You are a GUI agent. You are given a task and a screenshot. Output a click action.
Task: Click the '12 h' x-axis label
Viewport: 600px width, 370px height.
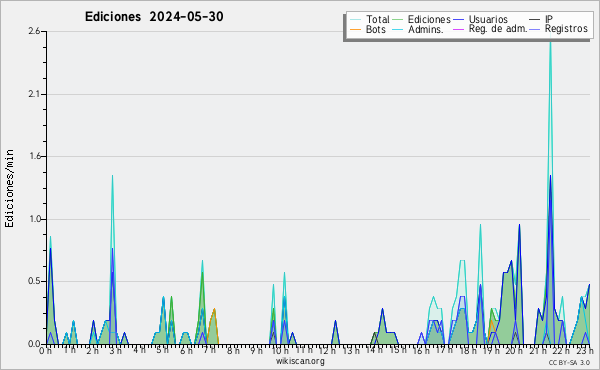(x=327, y=350)
